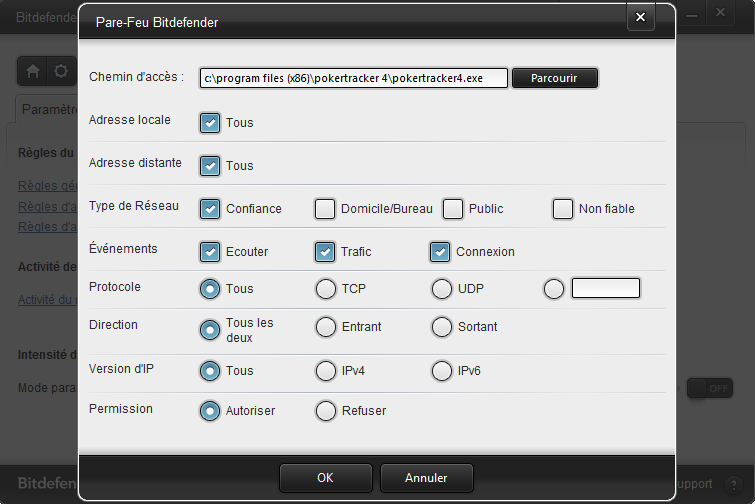Close the Pare-Feu Bitdefender dialog
Screen dimensions: 755x504
640,17
